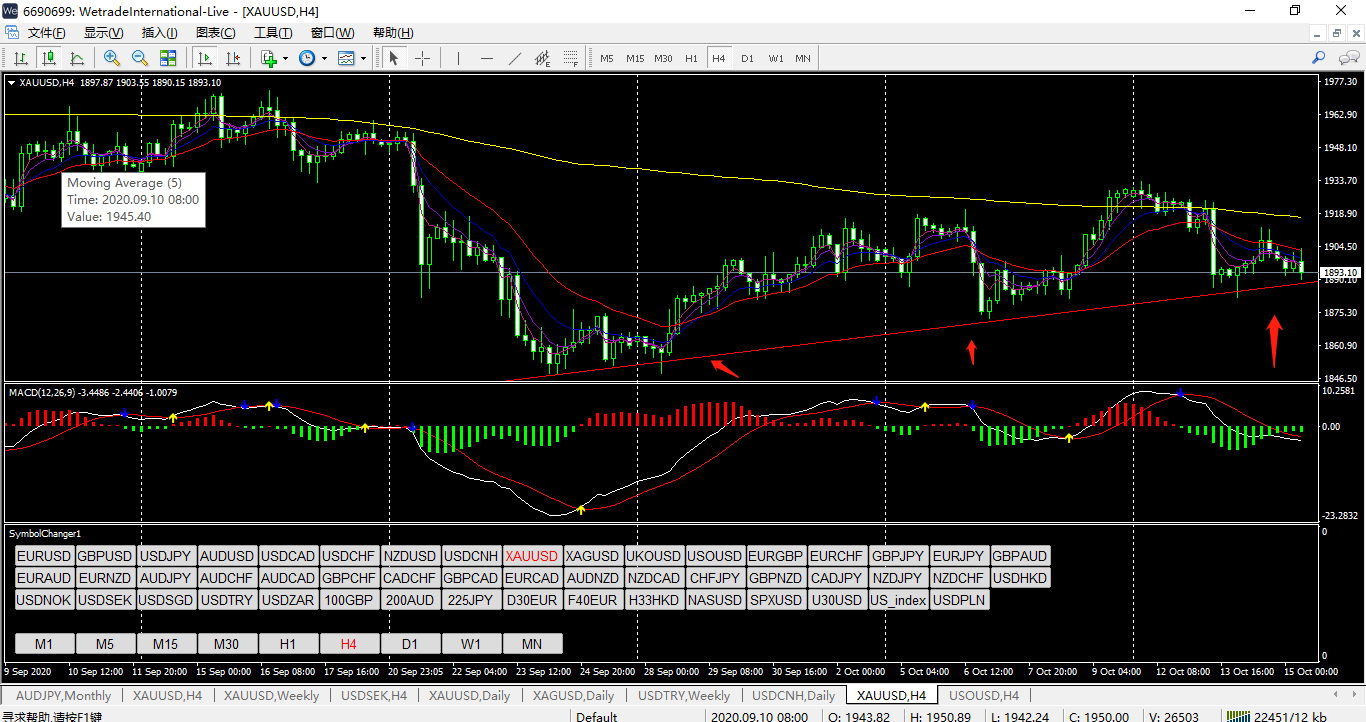Expand the indicators dropdown arrow
1366x722 pixels.
pos(285,58)
